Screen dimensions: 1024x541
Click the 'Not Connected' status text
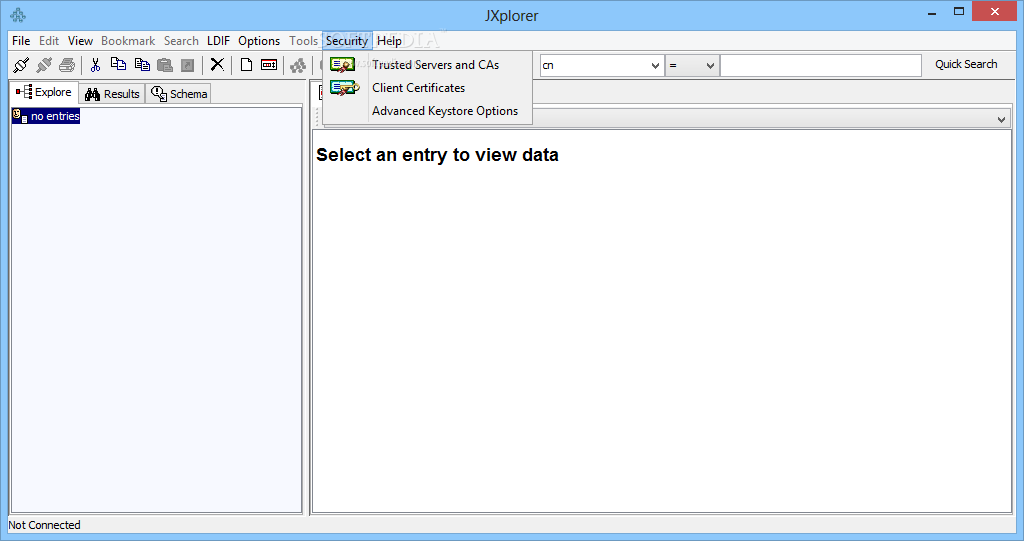tap(44, 525)
